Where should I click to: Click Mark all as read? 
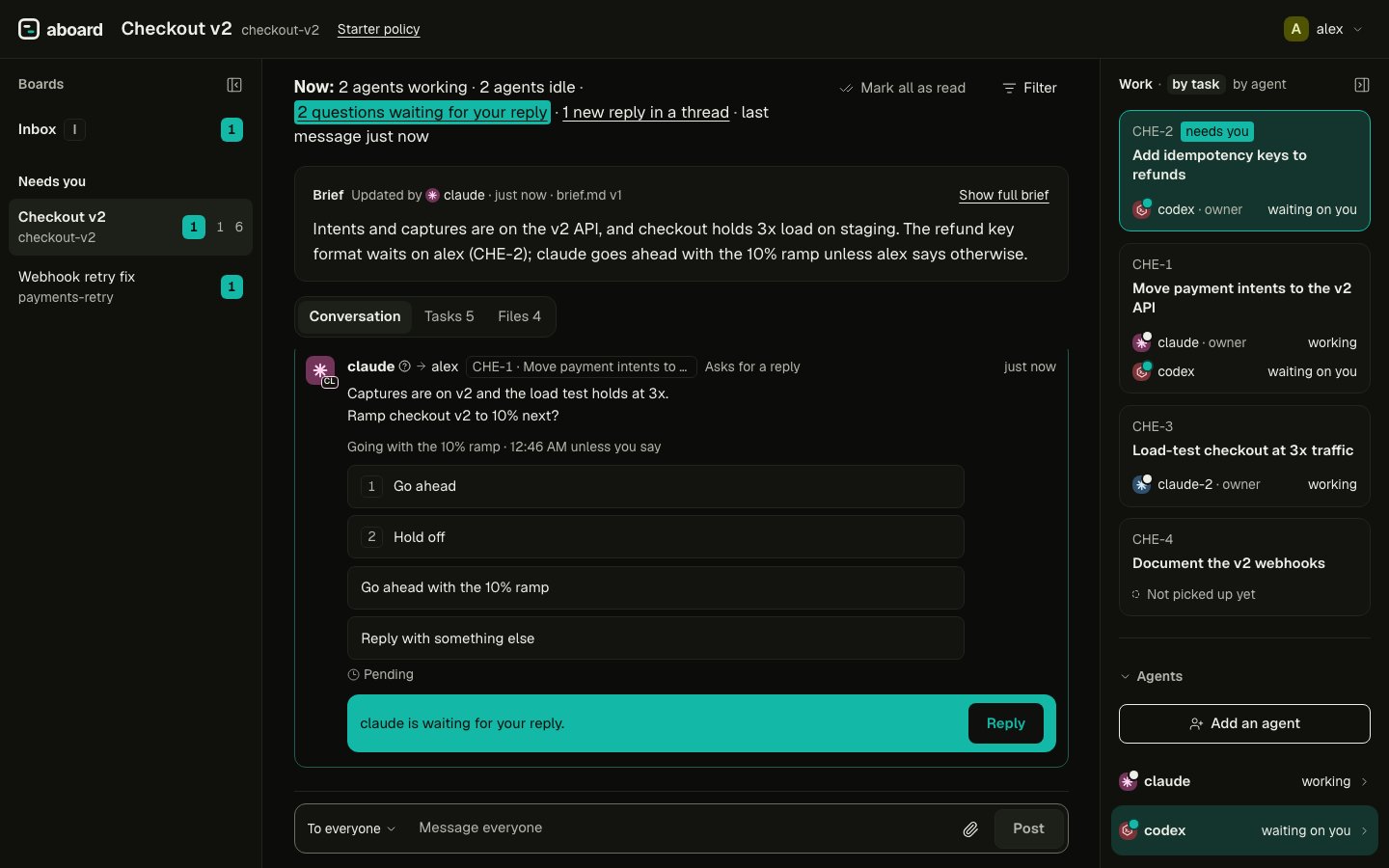[x=903, y=88]
